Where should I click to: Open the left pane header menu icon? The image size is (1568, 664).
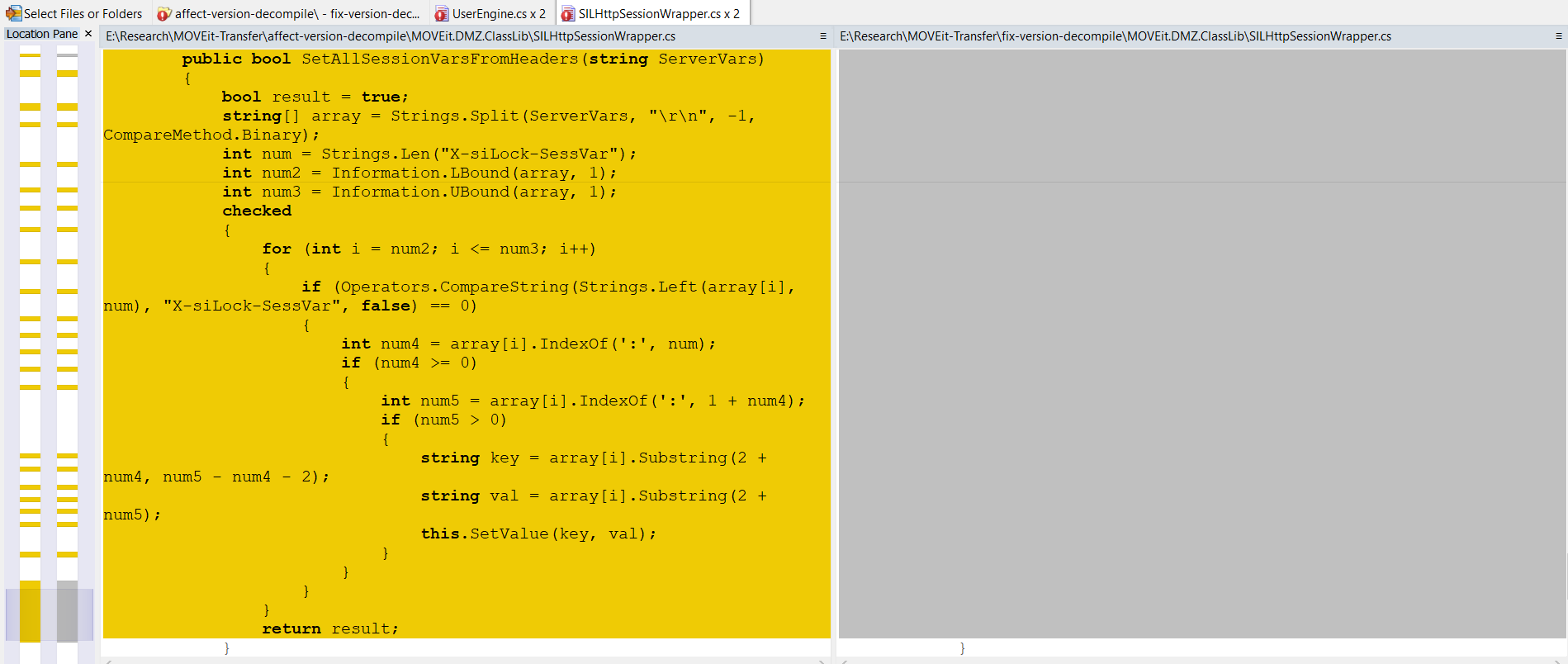click(822, 36)
